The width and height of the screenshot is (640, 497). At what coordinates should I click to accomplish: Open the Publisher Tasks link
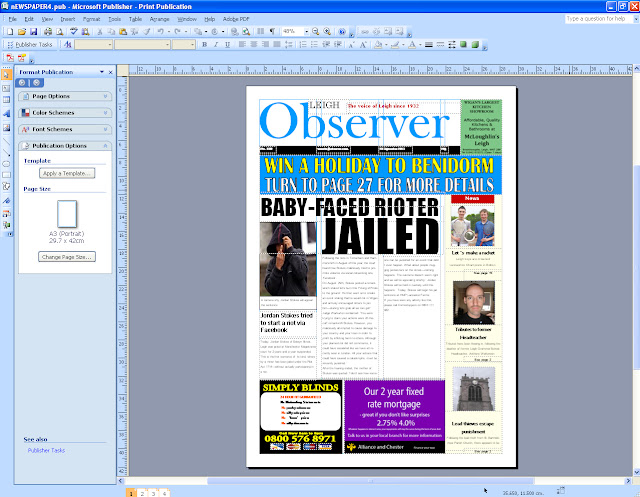tap(46, 450)
